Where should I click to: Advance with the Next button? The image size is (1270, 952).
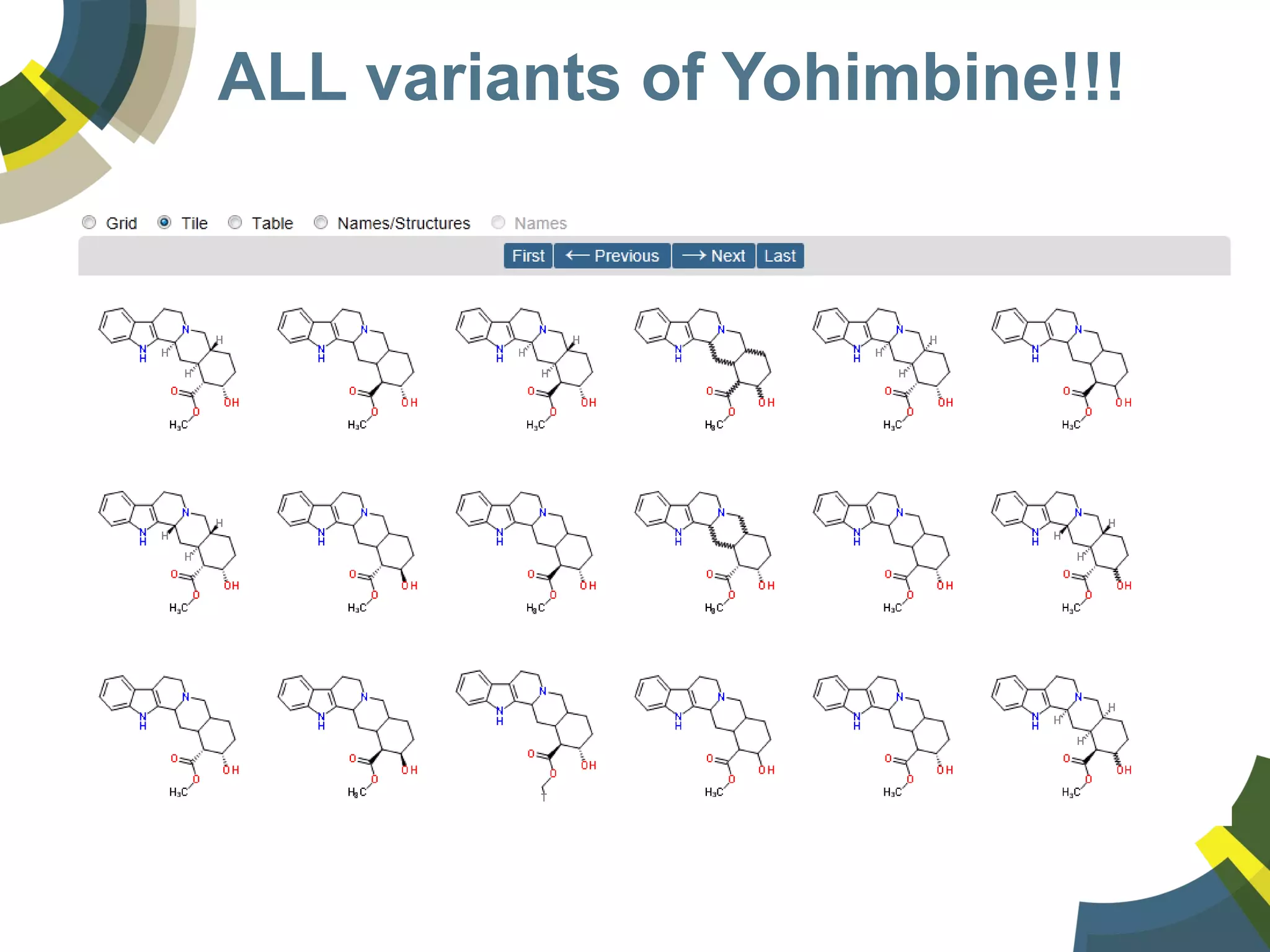tap(714, 256)
